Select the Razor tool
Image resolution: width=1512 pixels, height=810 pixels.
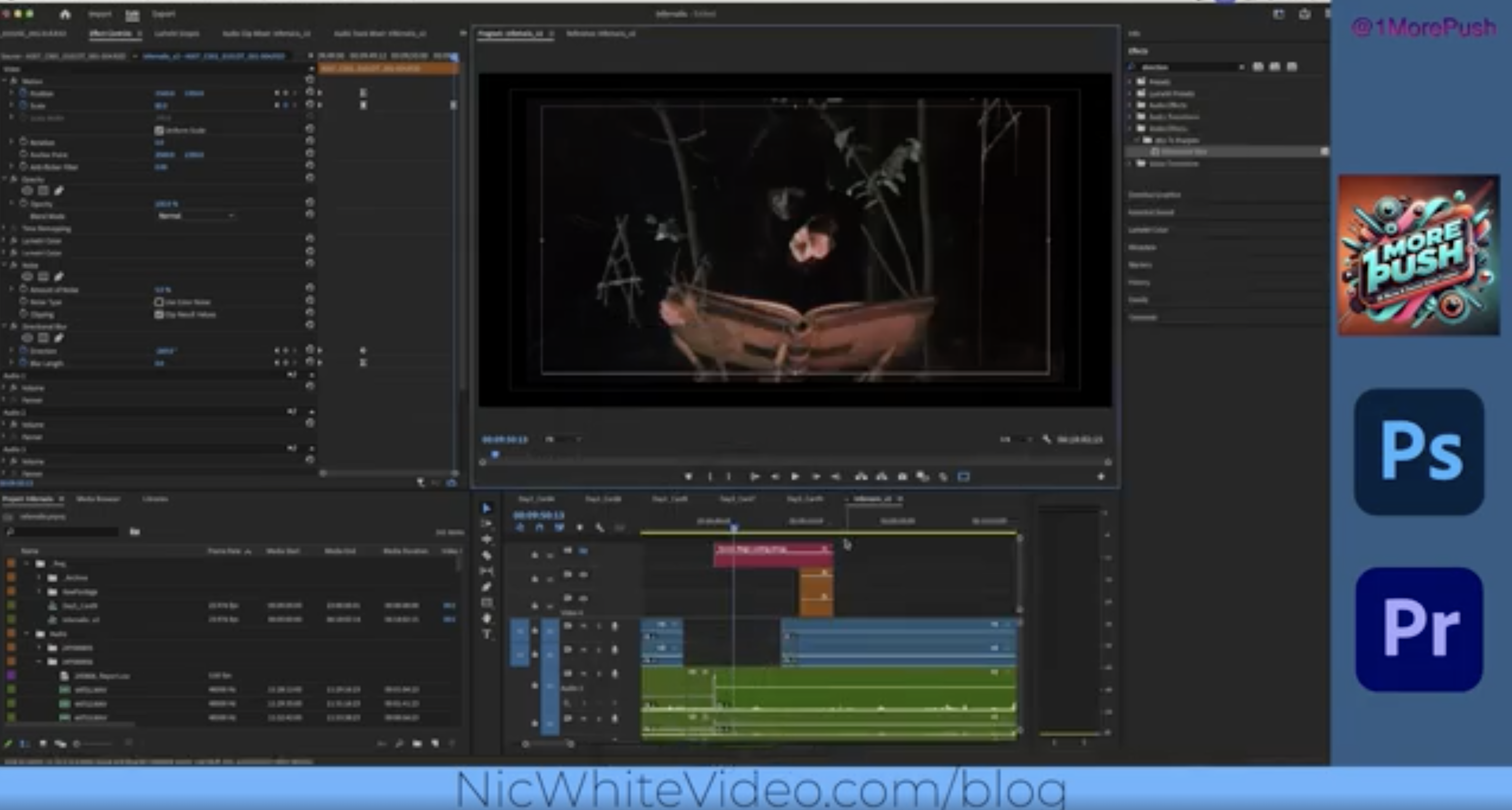pyautogui.click(x=487, y=555)
